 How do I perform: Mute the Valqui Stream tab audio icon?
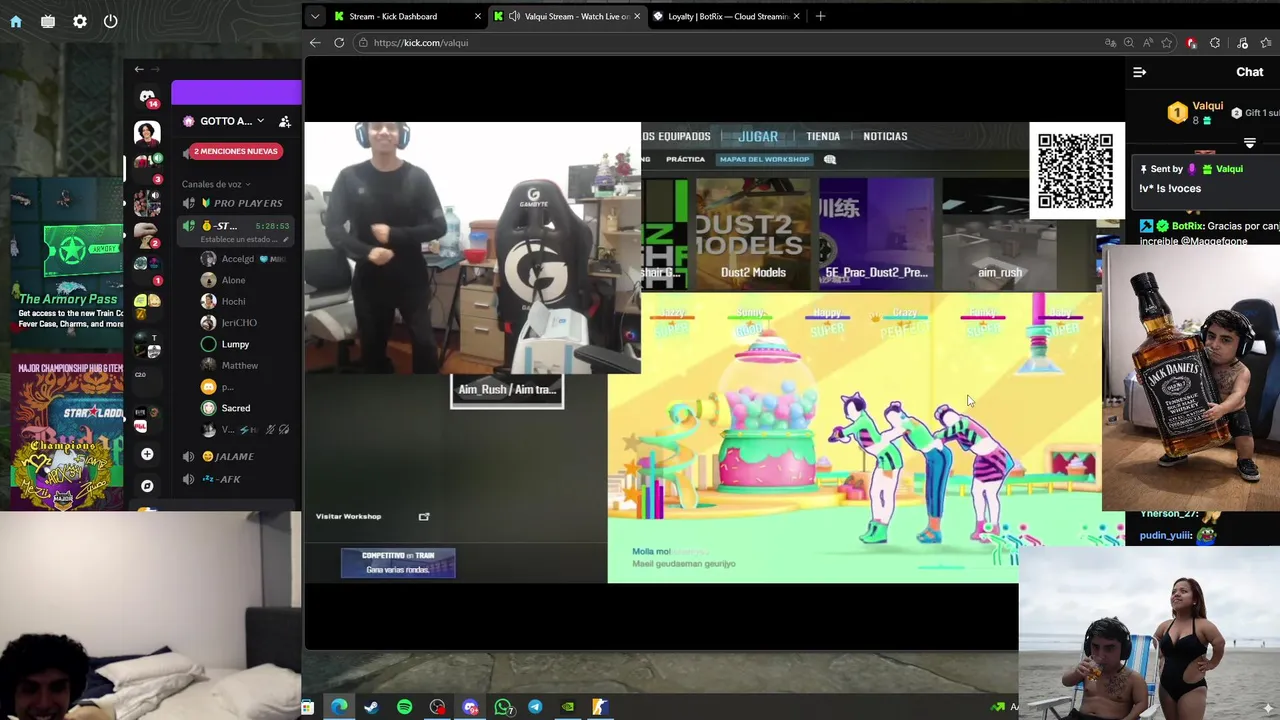(x=514, y=16)
